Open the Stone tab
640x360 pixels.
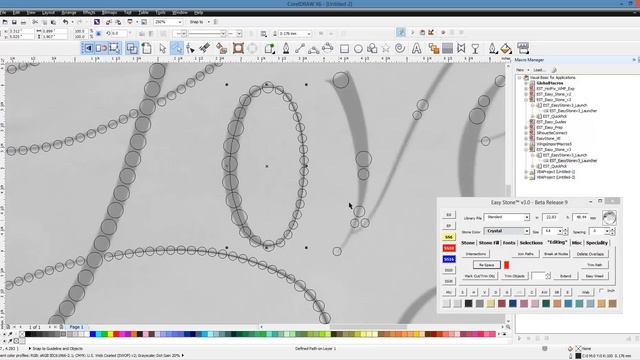[468, 242]
